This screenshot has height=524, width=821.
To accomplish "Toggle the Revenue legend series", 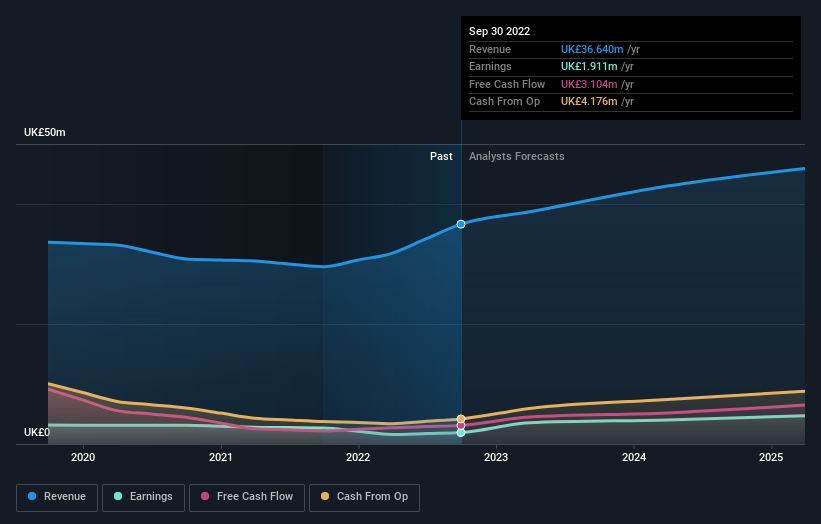I will [x=57, y=497].
